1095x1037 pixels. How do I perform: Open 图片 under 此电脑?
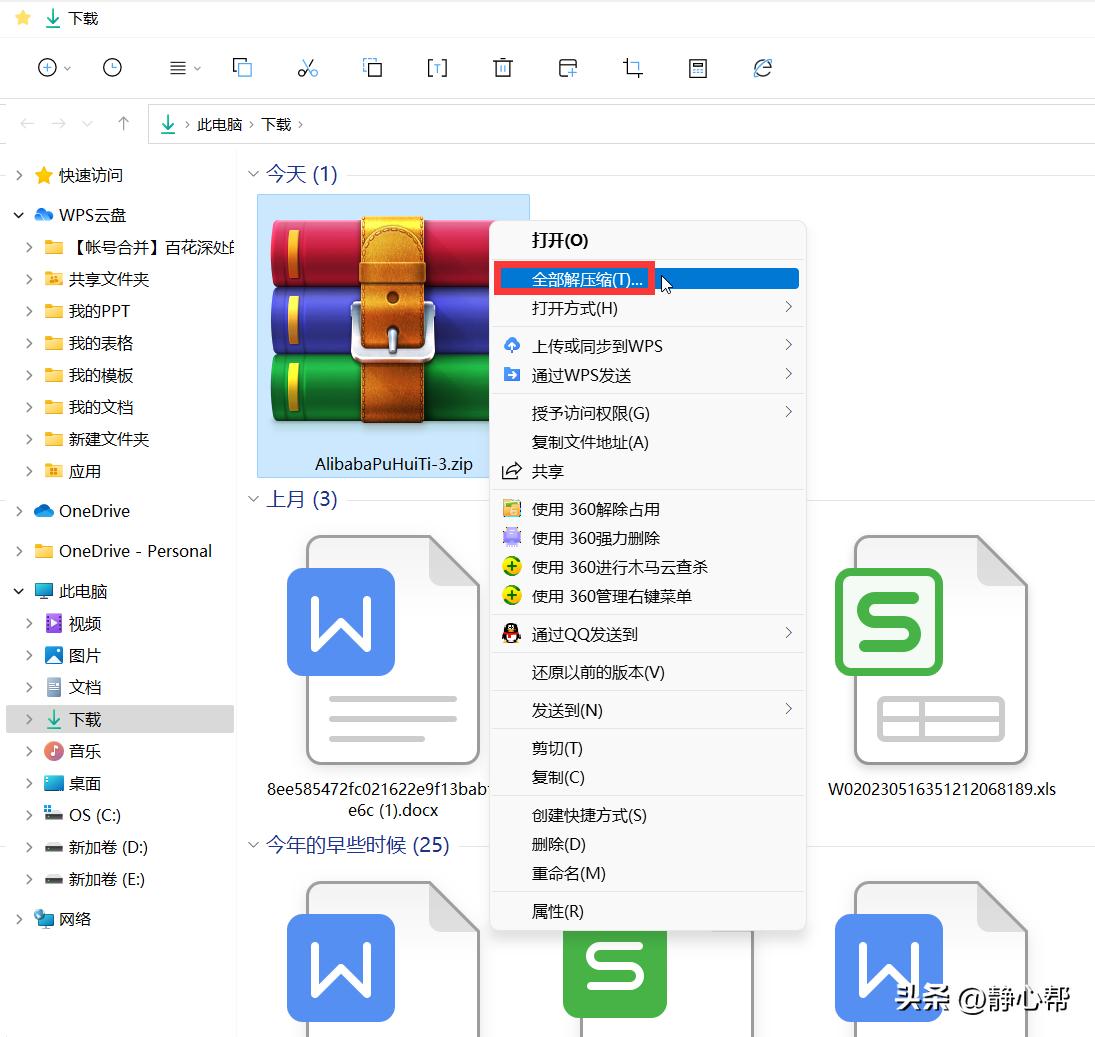84,656
